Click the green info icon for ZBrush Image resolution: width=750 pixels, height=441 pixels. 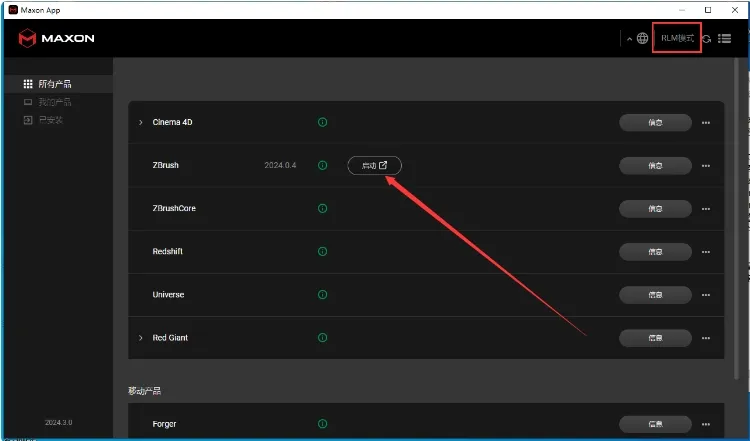point(322,165)
